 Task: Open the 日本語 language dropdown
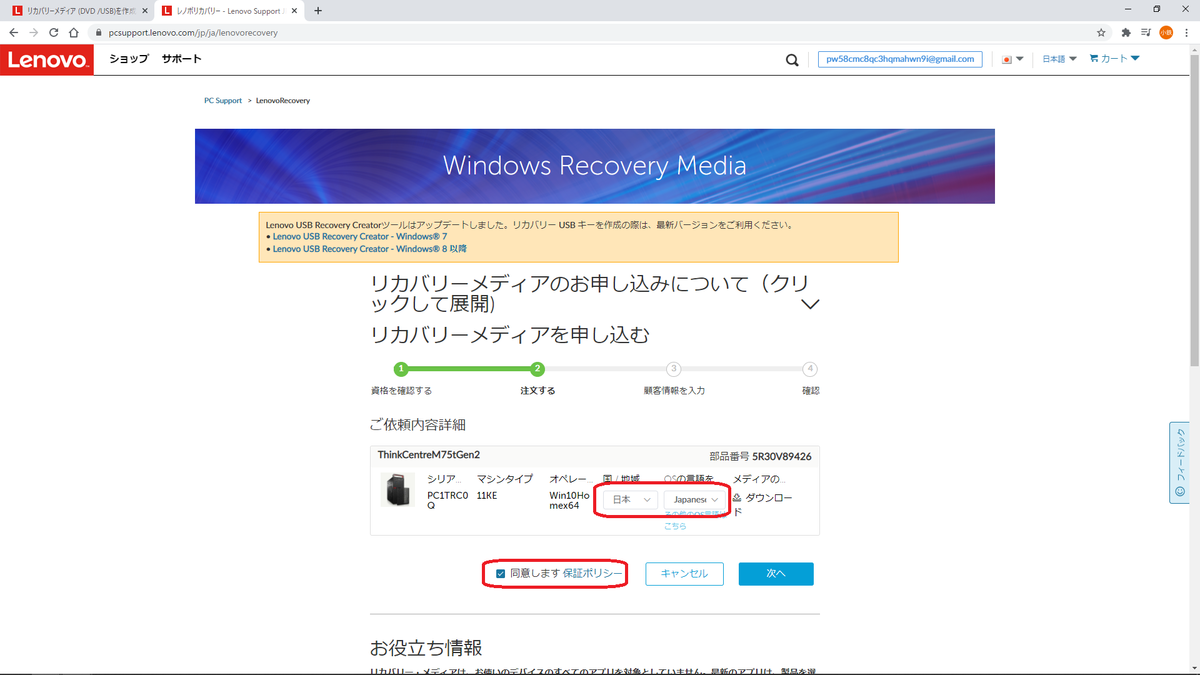tap(1059, 59)
